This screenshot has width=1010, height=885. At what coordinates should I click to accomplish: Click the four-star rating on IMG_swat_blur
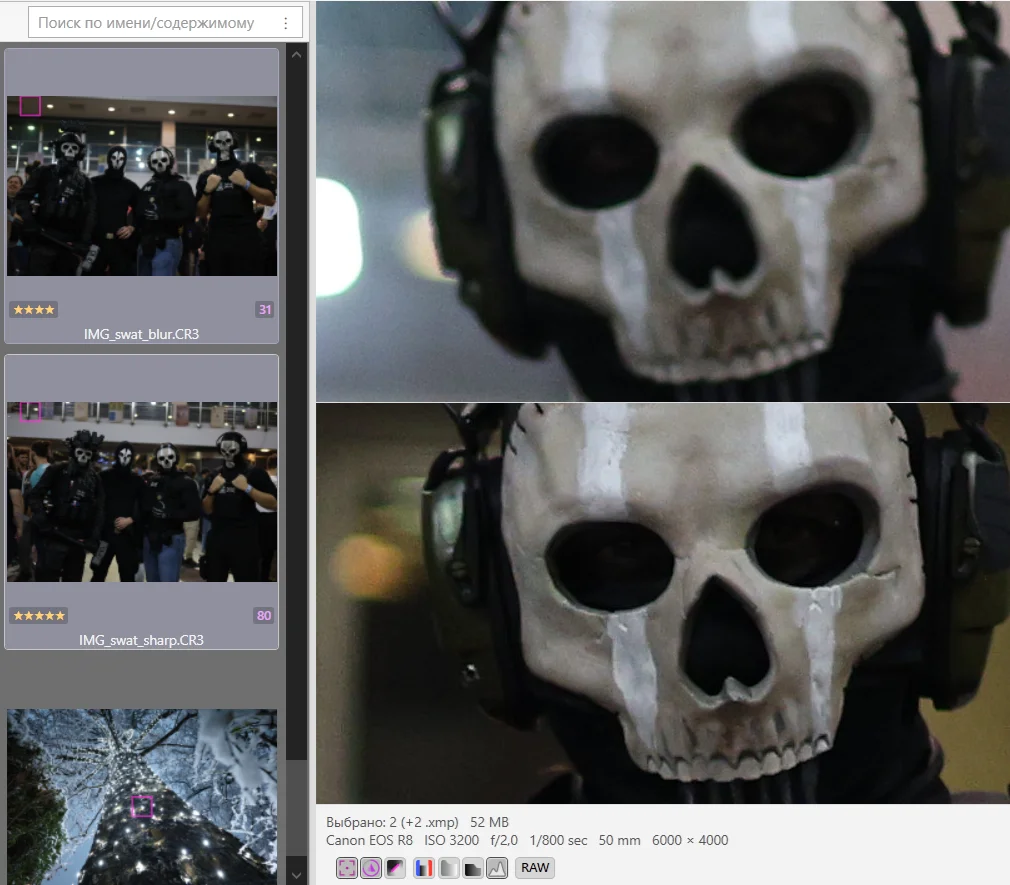click(34, 310)
